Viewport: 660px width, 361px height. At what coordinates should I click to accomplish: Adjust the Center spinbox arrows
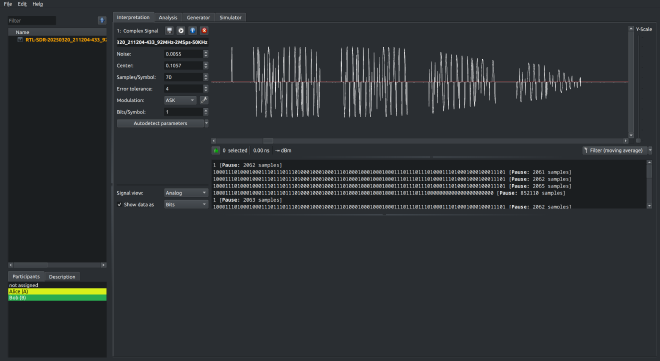click(x=205, y=66)
